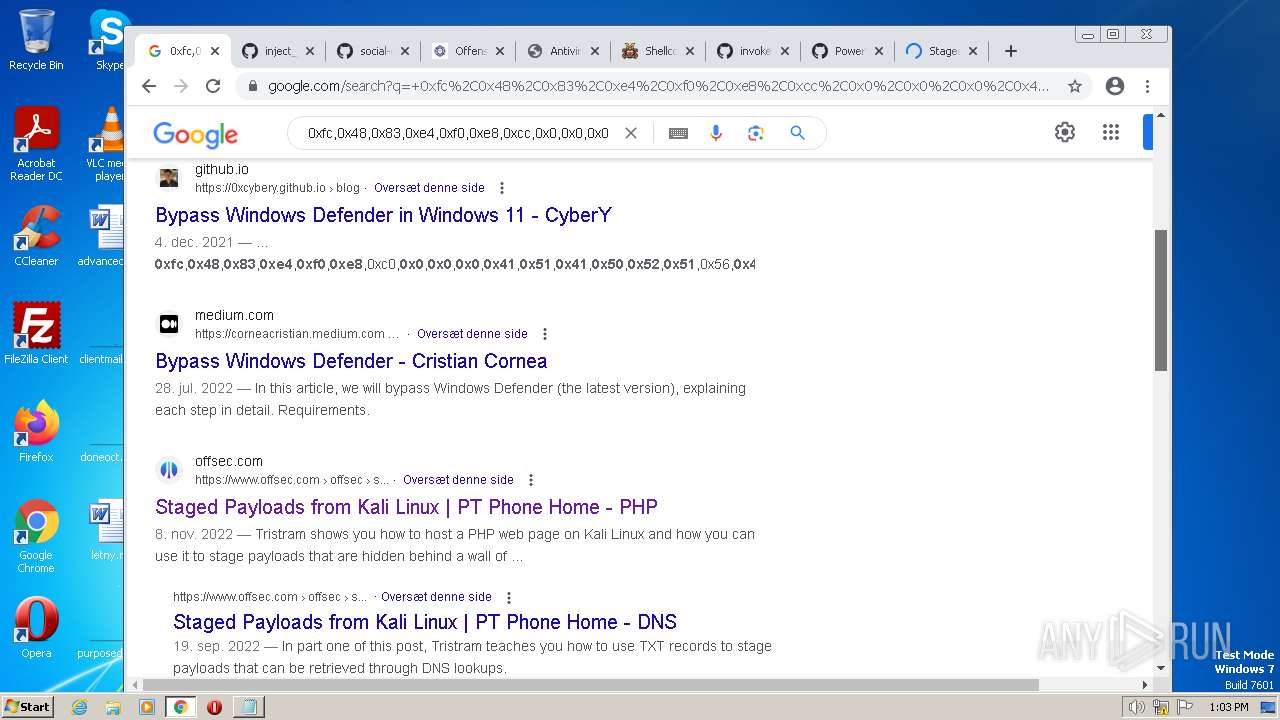Switch to Opera in the taskbar

(x=214, y=707)
